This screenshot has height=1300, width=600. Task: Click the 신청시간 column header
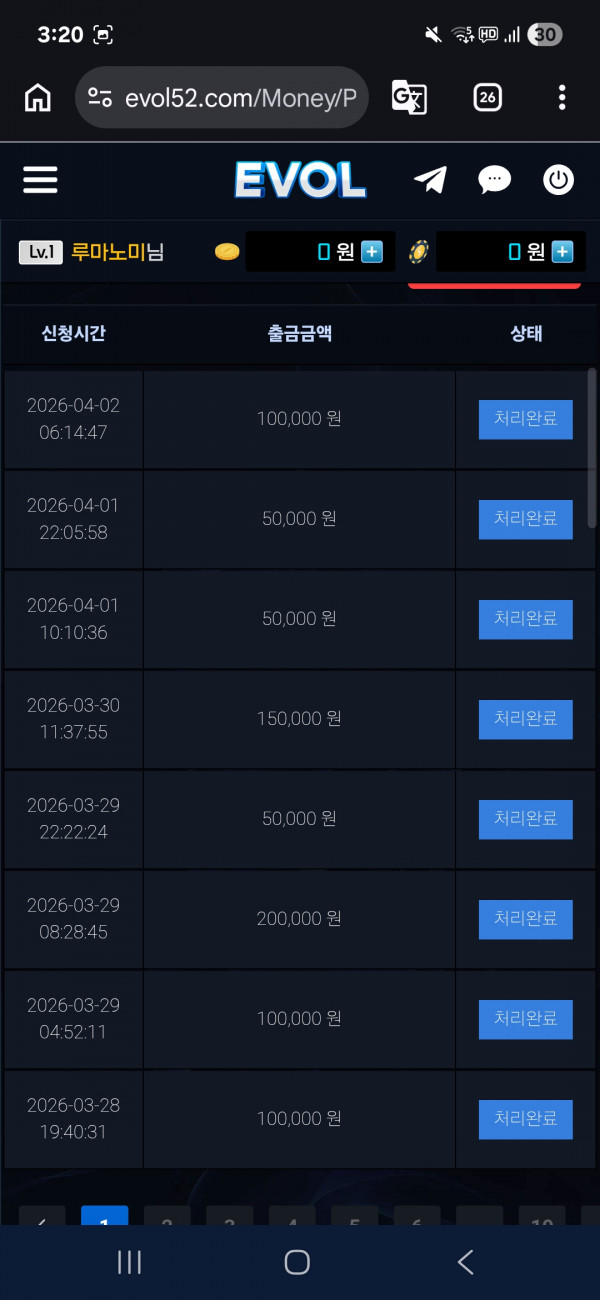click(73, 334)
